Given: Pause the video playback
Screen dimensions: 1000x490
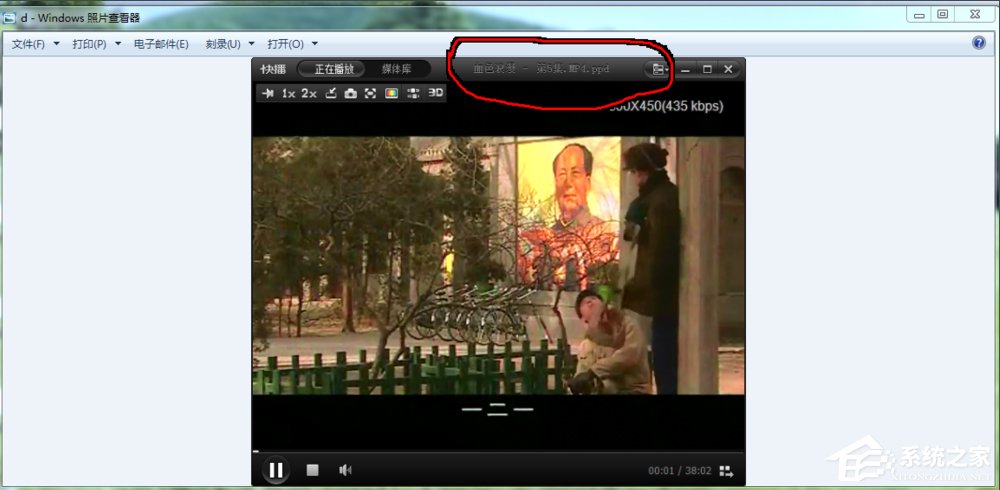Looking at the screenshot, I should tap(276, 470).
